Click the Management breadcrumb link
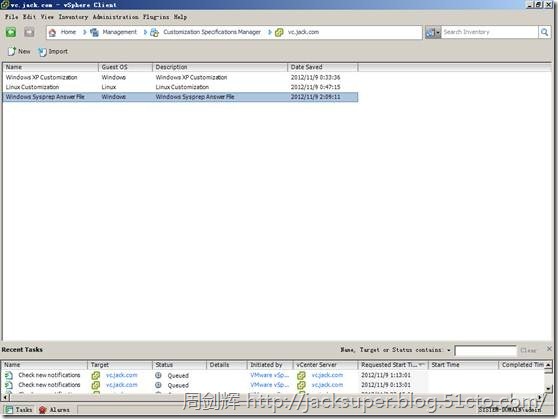 point(120,32)
